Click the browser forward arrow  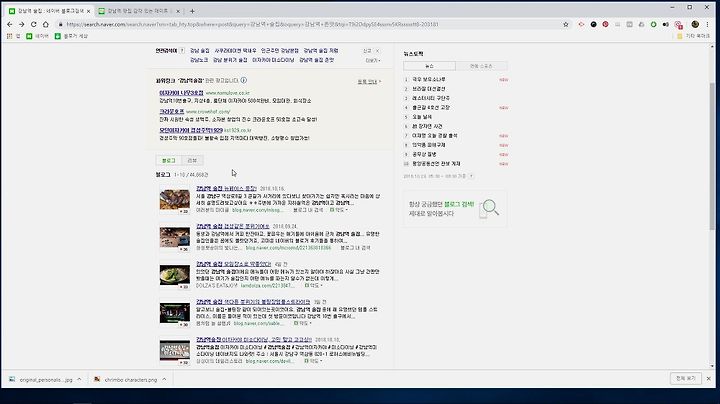22,24
